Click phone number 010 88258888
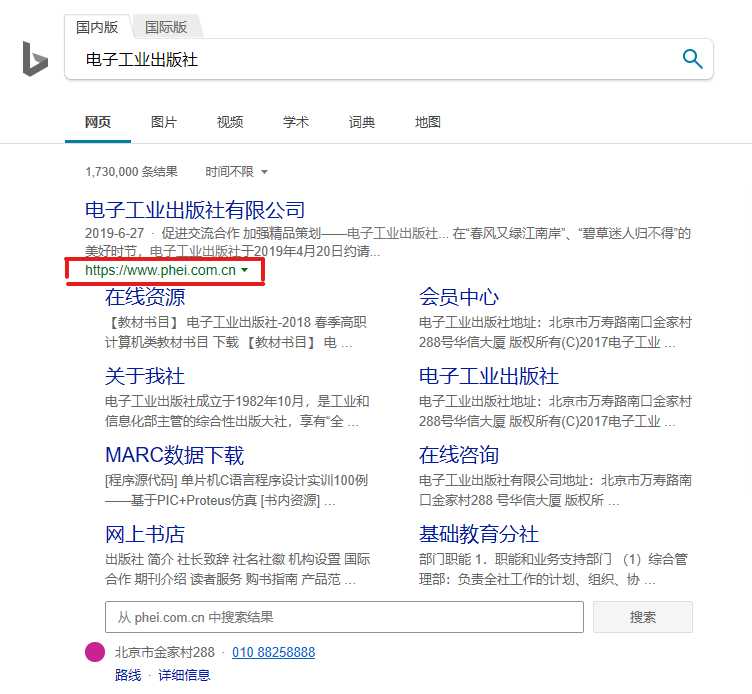The image size is (752, 694). click(x=273, y=652)
